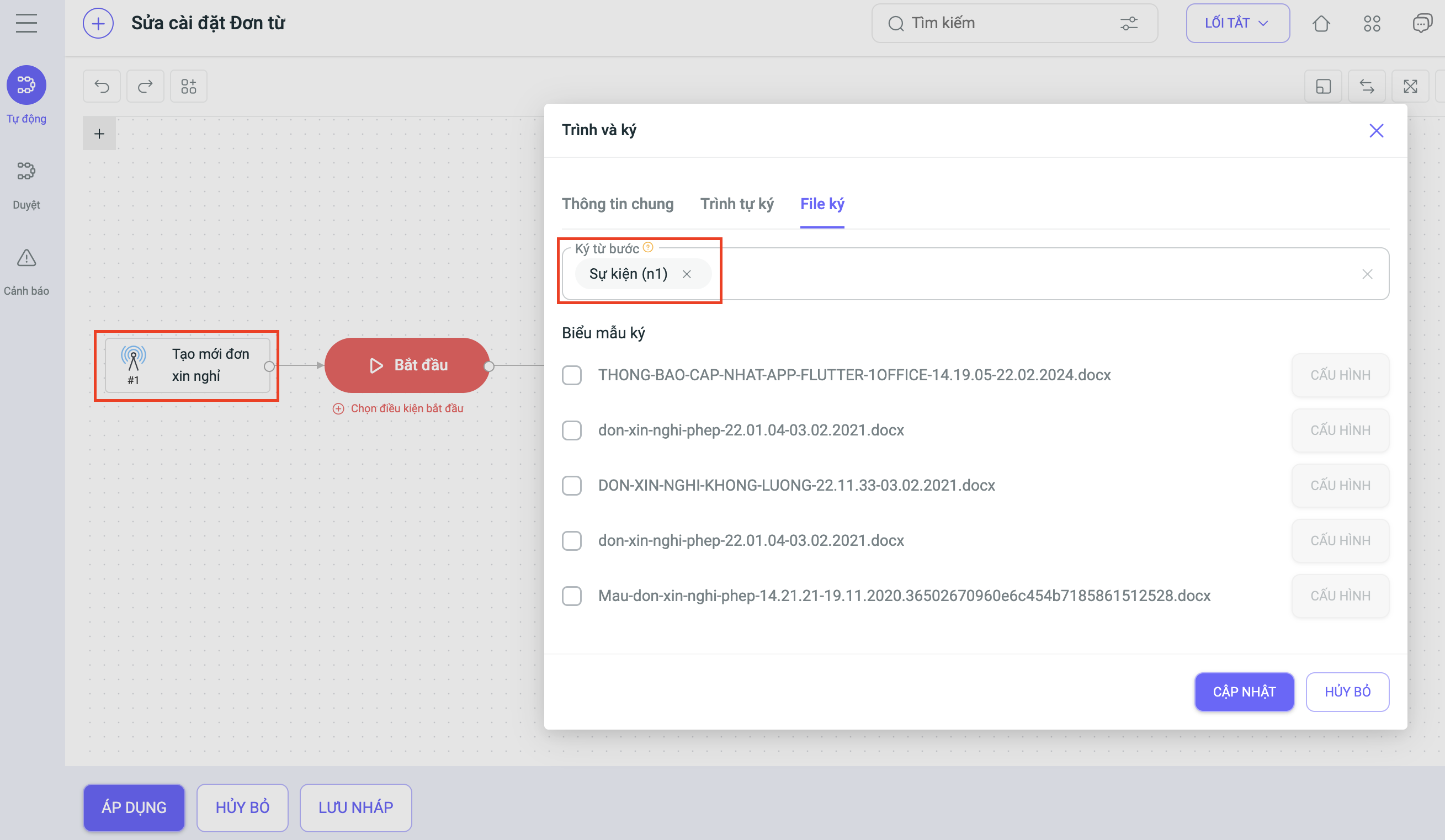Click the CẬP NHẬT button

point(1244,692)
